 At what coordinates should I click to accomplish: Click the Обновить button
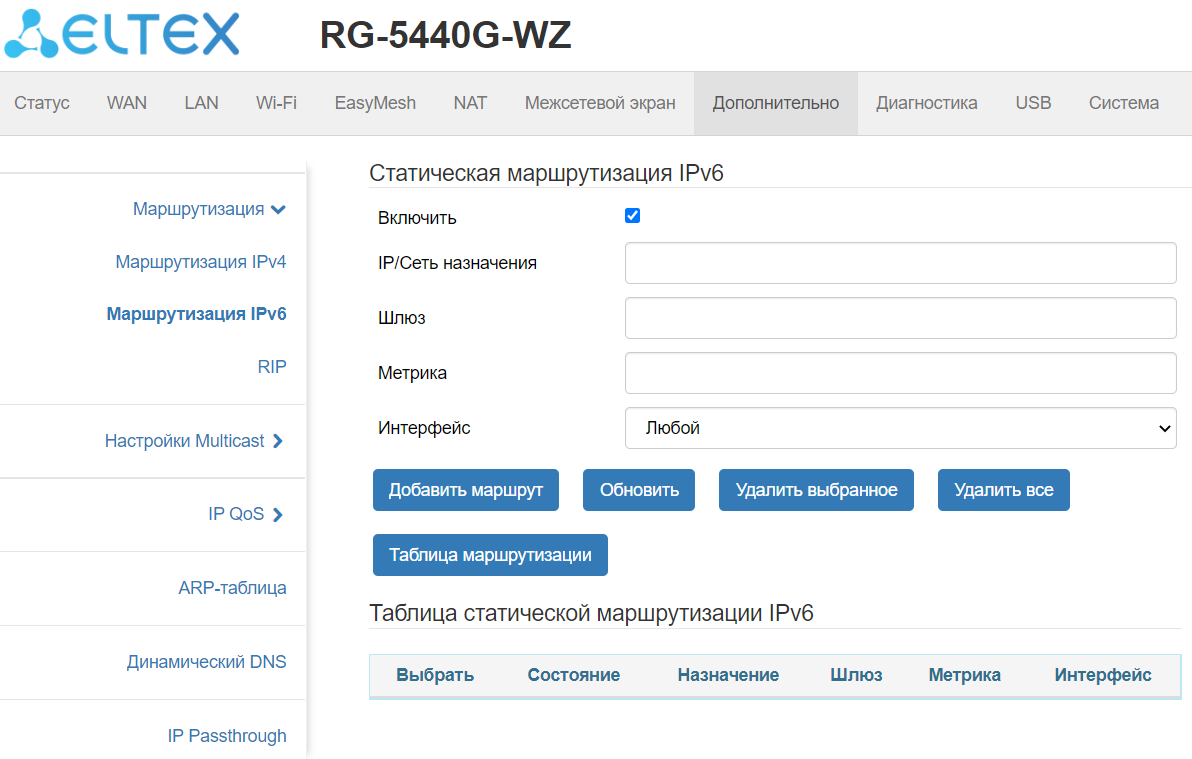(x=639, y=490)
